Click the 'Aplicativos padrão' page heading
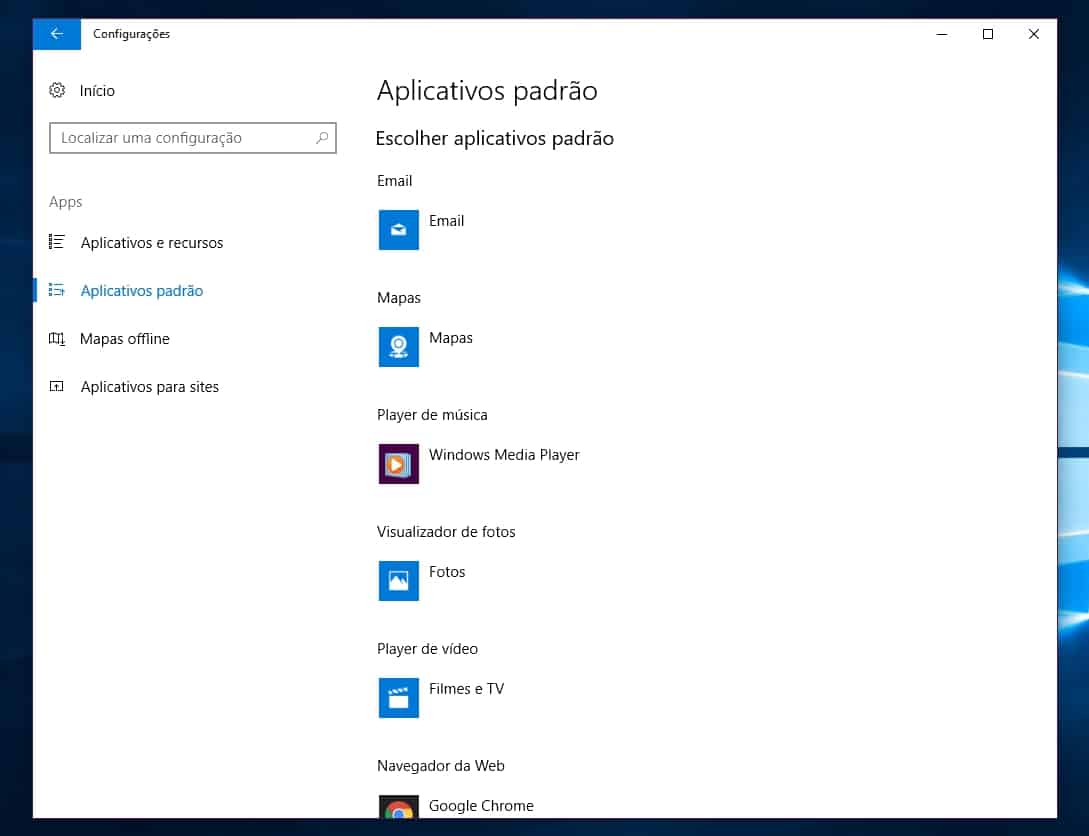 point(487,91)
